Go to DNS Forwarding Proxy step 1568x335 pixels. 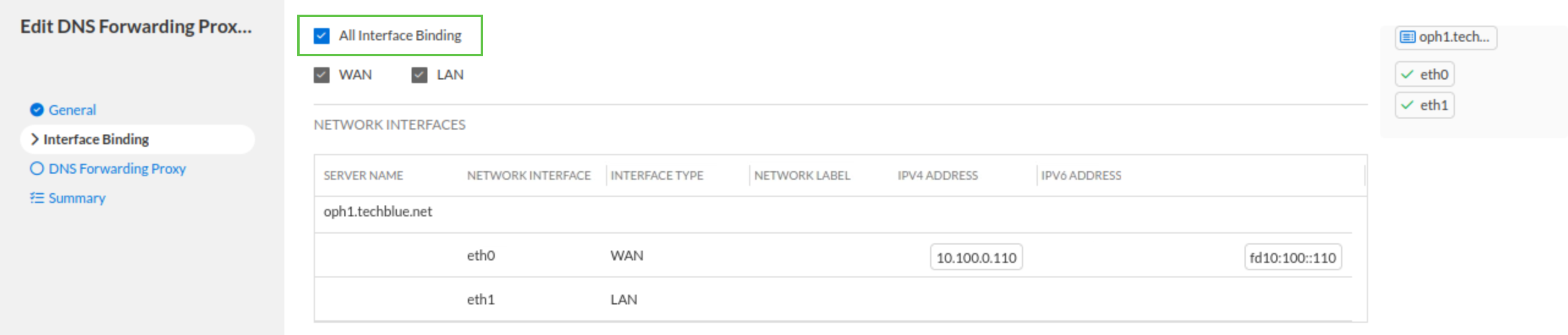(117, 169)
